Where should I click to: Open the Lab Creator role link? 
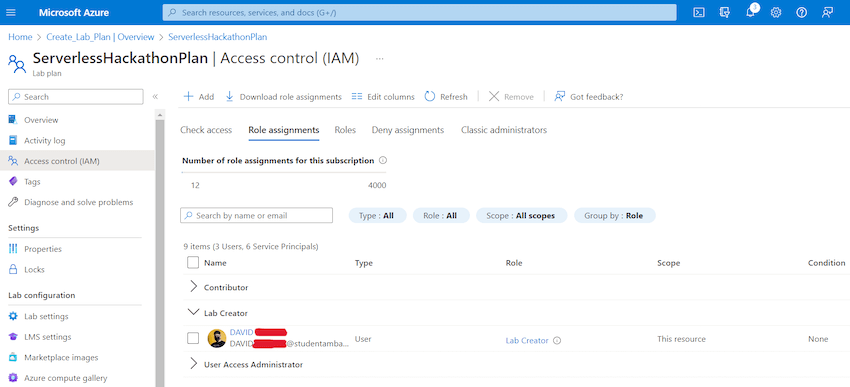pos(527,340)
